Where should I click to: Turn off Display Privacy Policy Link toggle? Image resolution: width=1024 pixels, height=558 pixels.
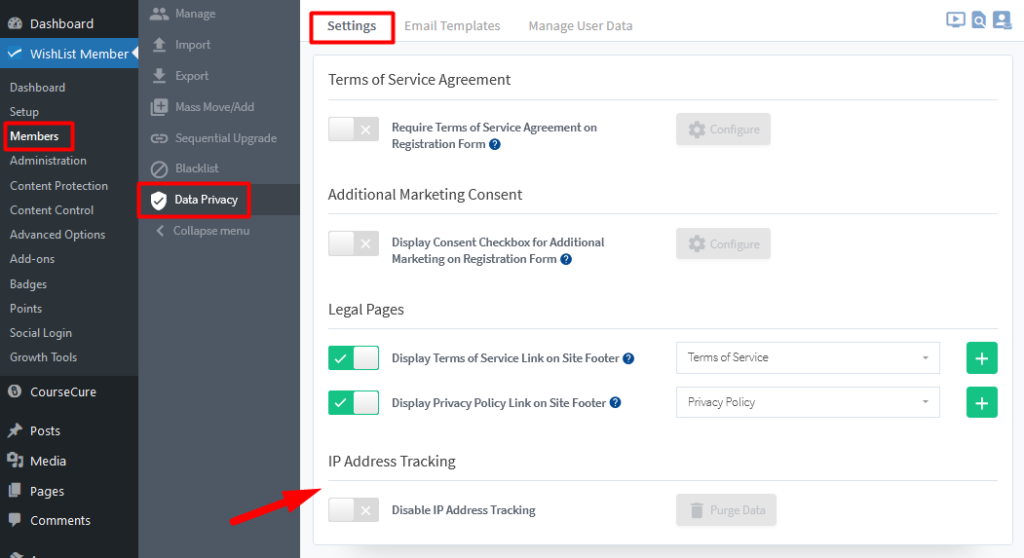coord(353,402)
